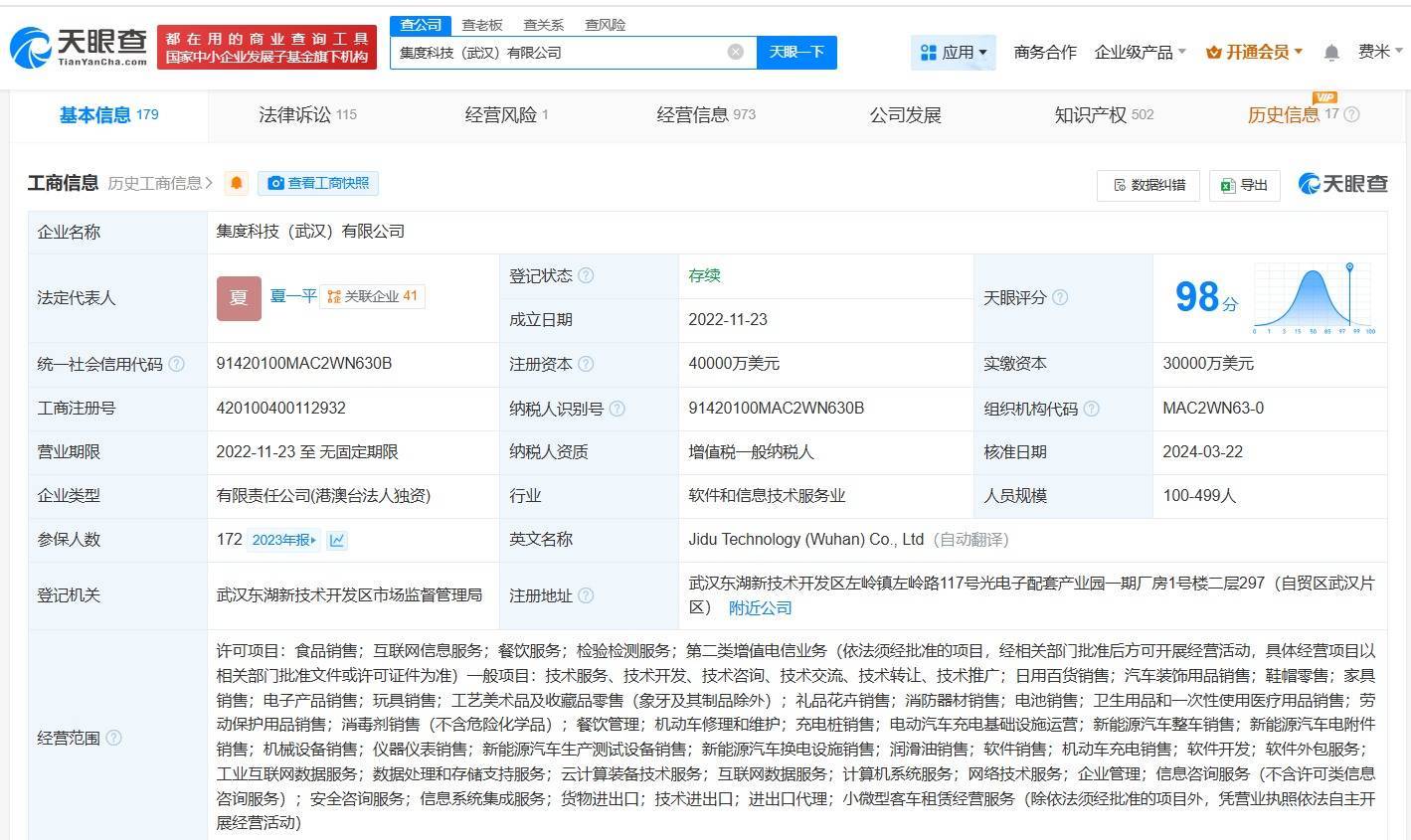Expand the 企业级产品 dropdown
Viewport: 1411px width, 840px height.
tap(1140, 52)
